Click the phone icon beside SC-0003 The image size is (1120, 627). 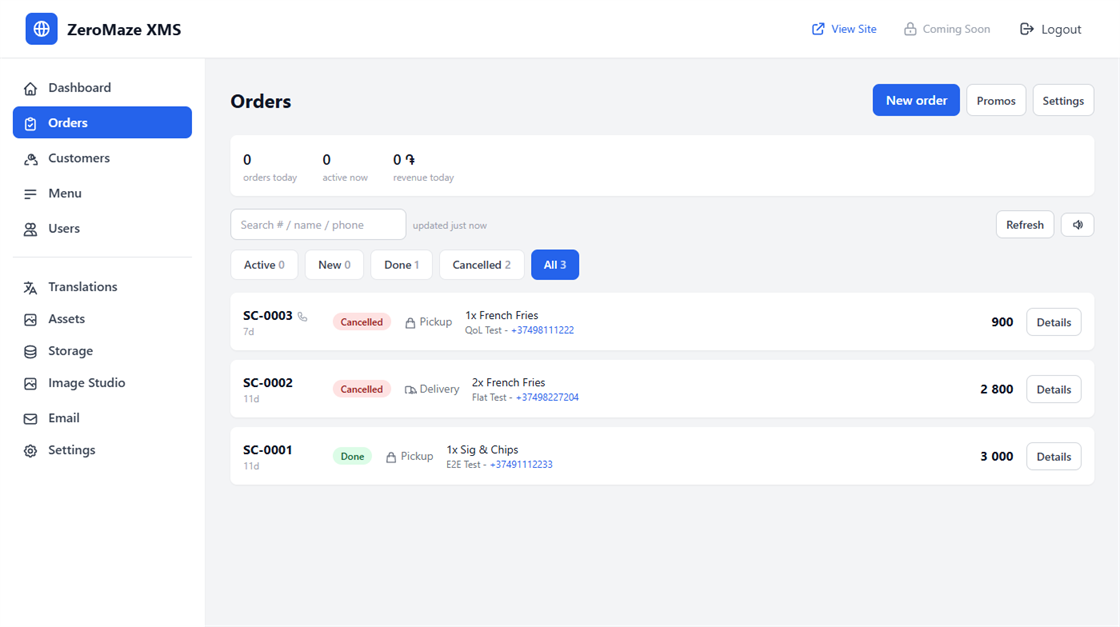tap(303, 316)
